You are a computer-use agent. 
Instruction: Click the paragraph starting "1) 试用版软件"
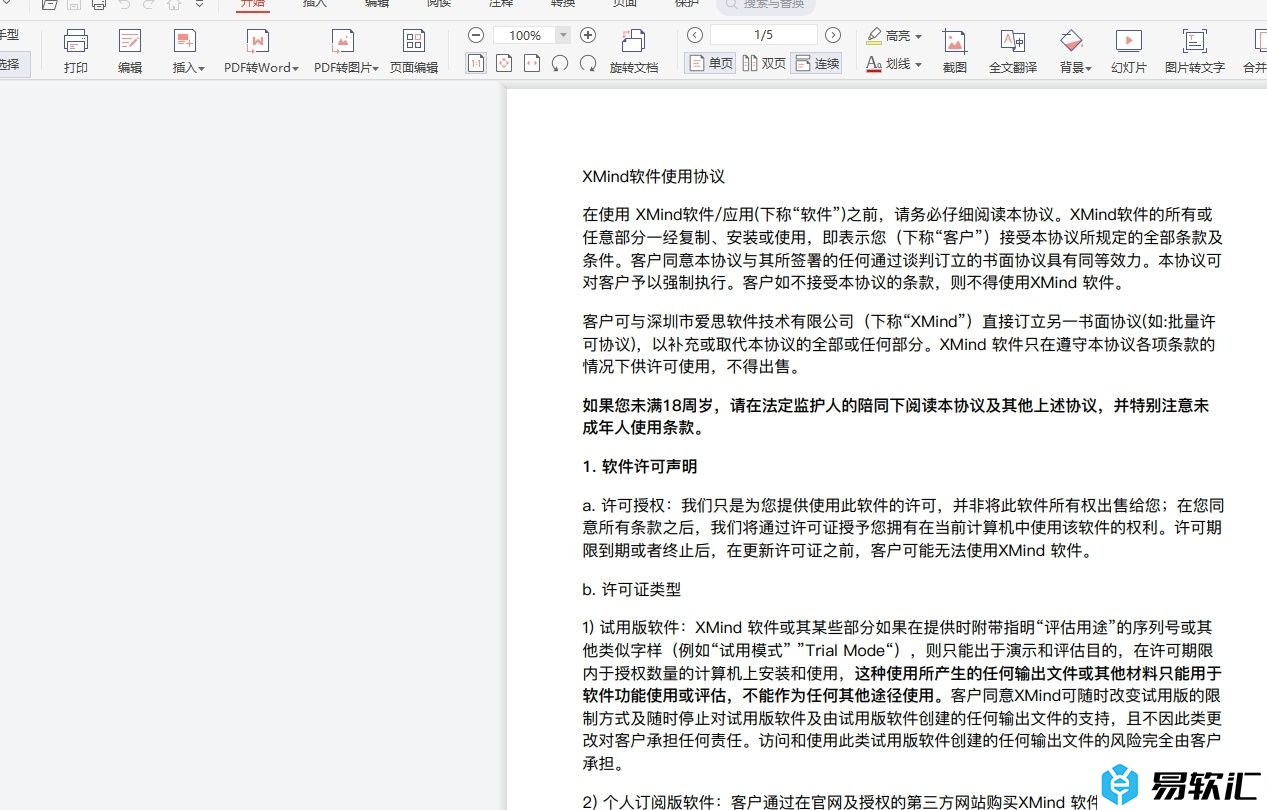[x=902, y=696]
